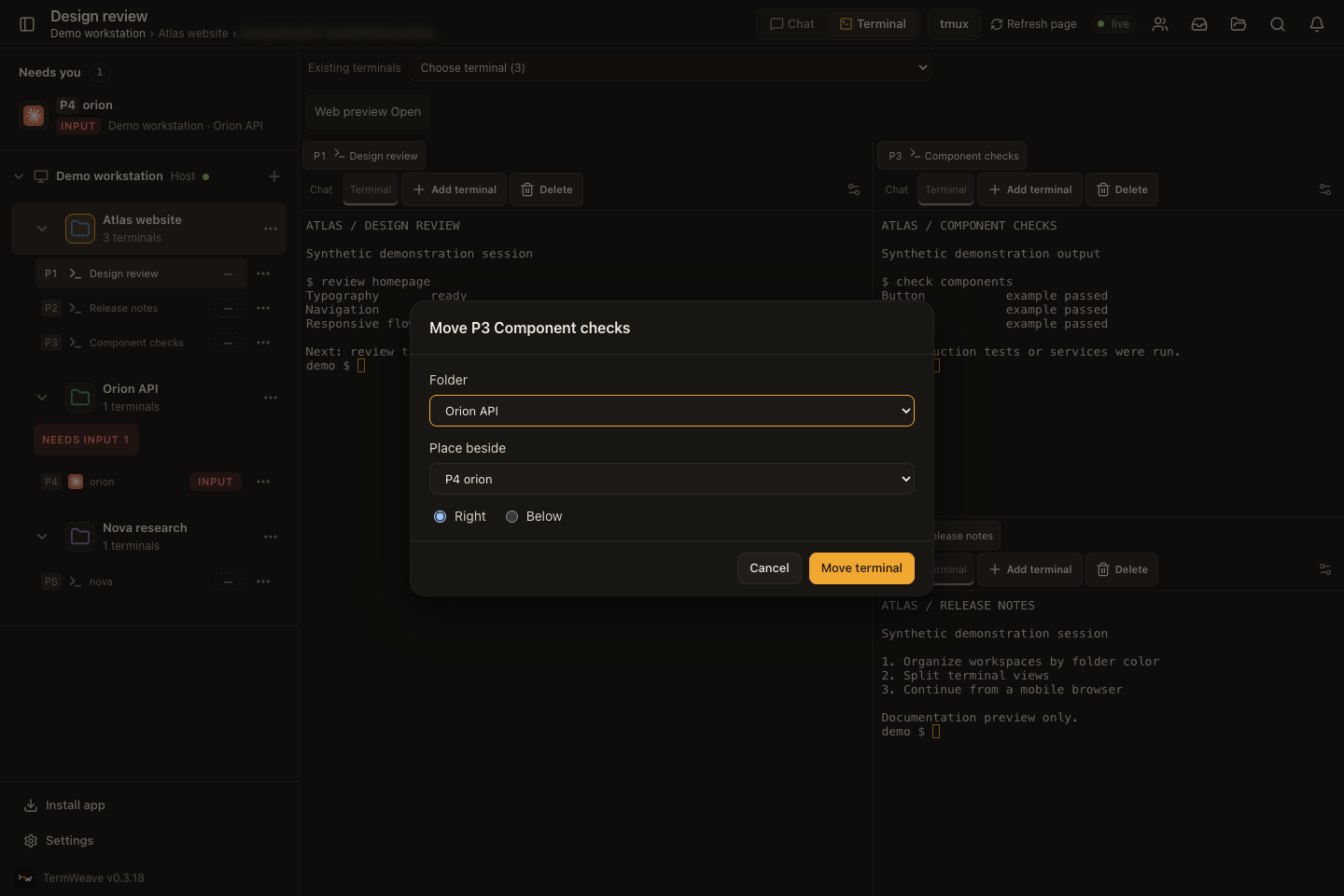Screen dimensions: 1344x896
Task: Click the Move terminal button
Action: tap(861, 568)
